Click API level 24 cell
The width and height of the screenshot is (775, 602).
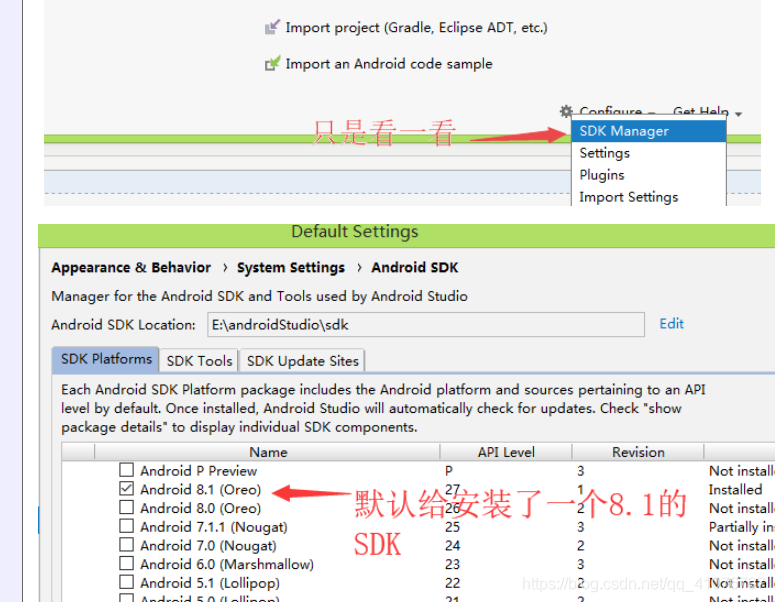(452, 546)
